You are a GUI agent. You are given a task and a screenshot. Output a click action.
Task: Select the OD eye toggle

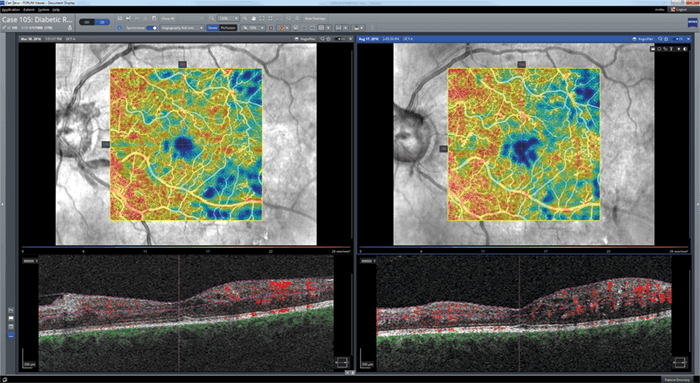click(x=87, y=22)
